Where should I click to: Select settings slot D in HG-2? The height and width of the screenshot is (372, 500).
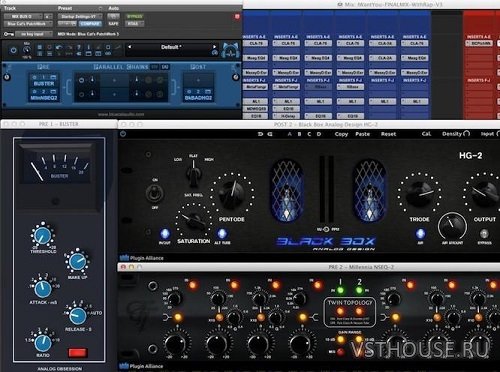[319, 134]
